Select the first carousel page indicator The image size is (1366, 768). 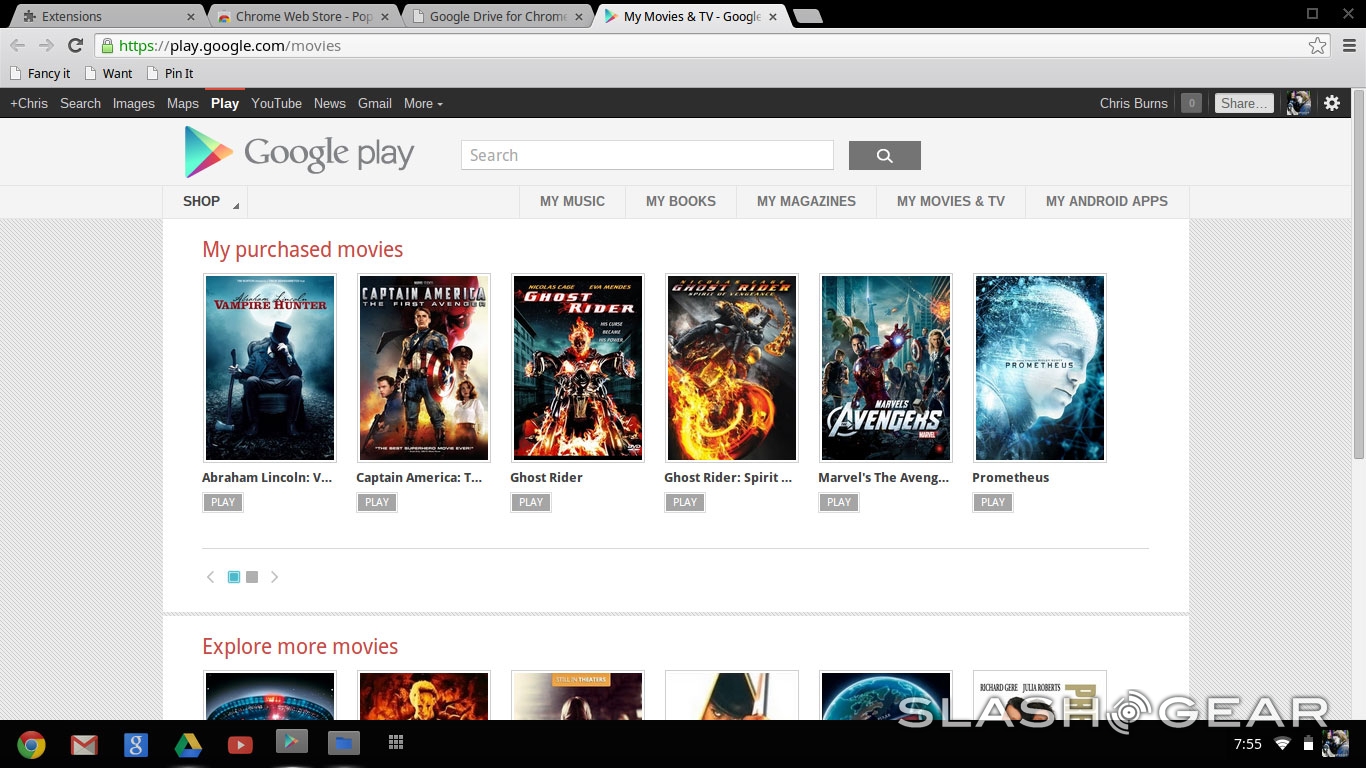point(234,577)
